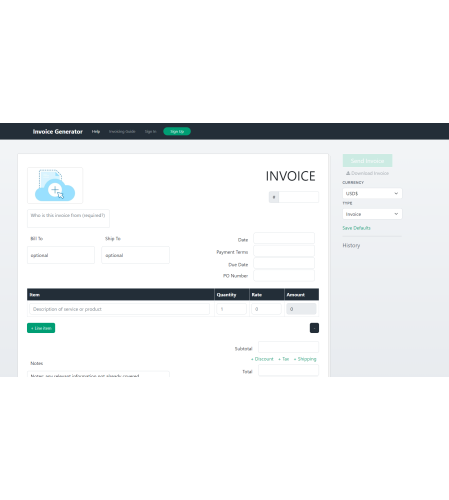Click the Save Defaults link
Image resolution: width=449 pixels, height=500 pixels.
pyautogui.click(x=356, y=228)
